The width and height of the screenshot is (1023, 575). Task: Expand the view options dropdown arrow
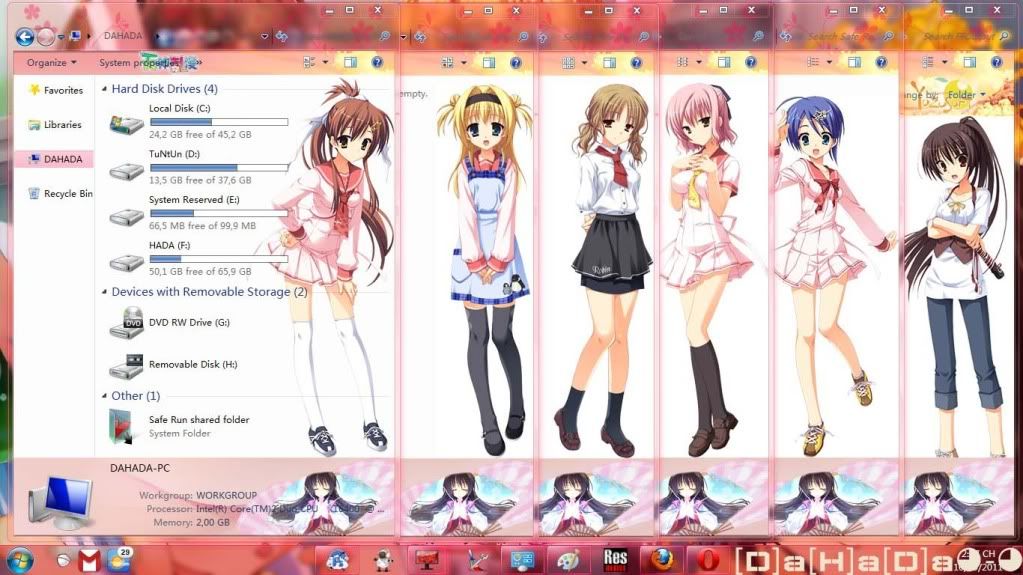325,62
